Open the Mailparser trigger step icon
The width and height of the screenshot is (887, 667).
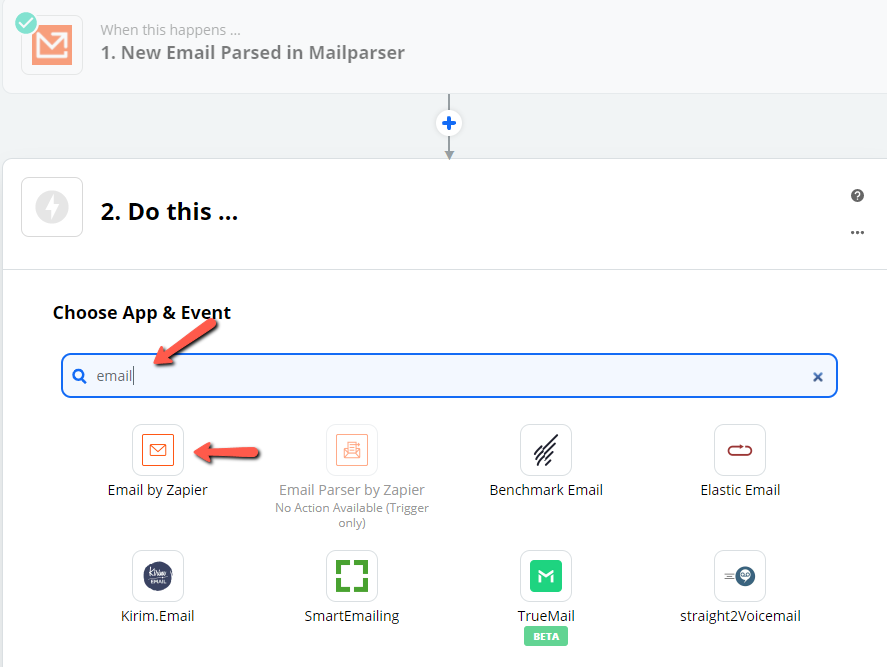tap(51, 45)
